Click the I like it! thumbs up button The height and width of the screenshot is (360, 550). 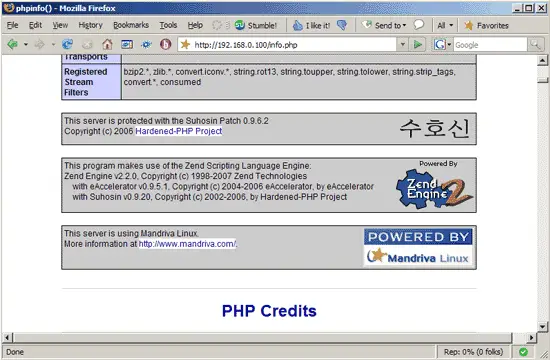pos(311,25)
